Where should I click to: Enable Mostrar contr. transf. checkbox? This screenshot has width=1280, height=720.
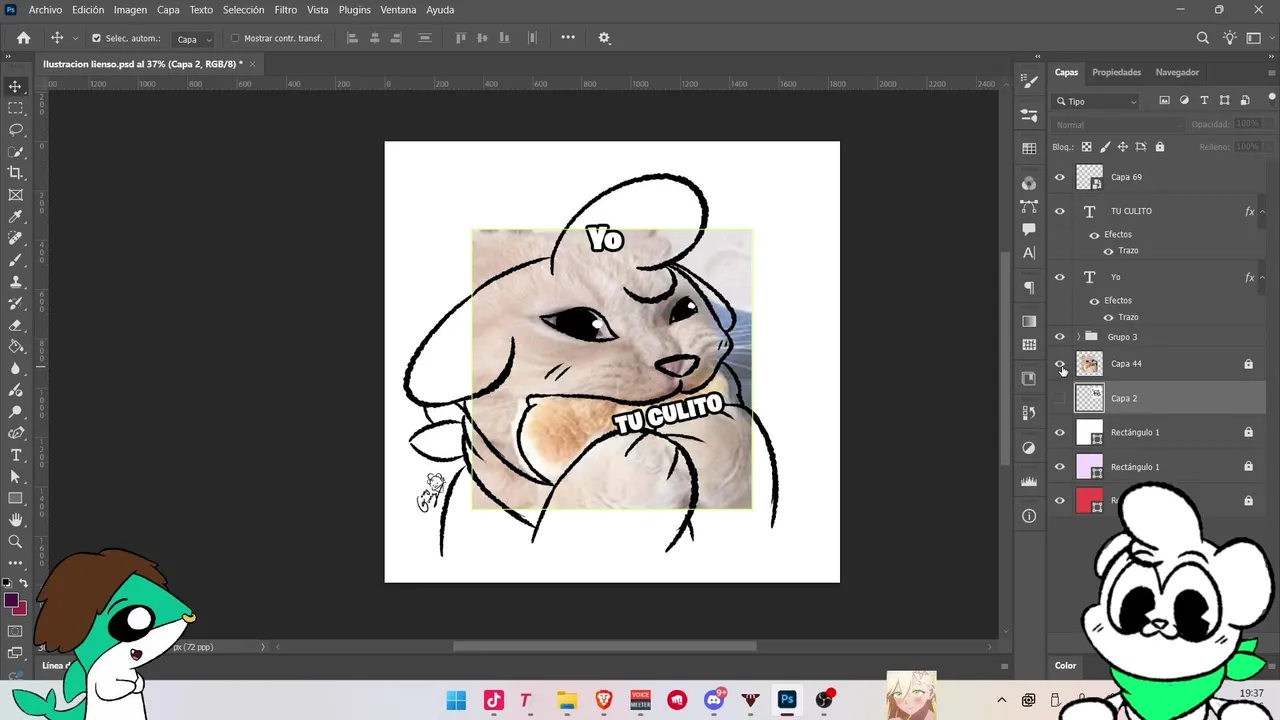click(235, 38)
